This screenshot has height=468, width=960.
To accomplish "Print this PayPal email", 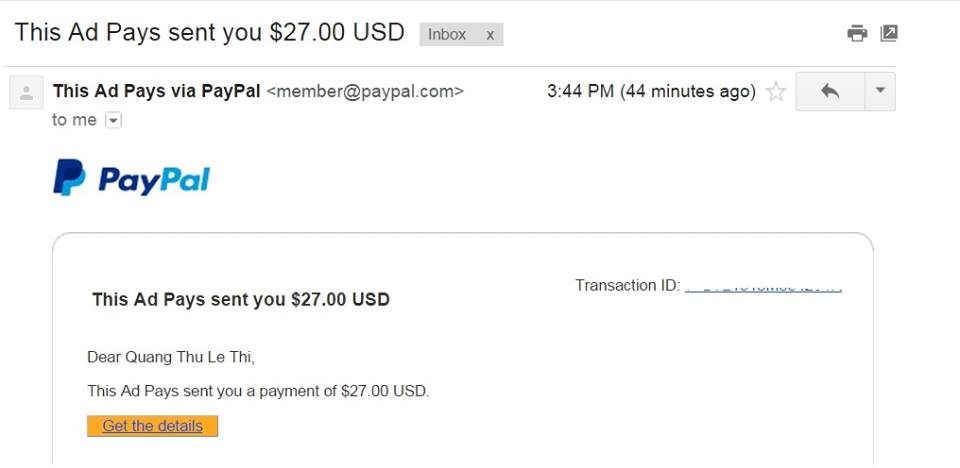I will coord(857,33).
